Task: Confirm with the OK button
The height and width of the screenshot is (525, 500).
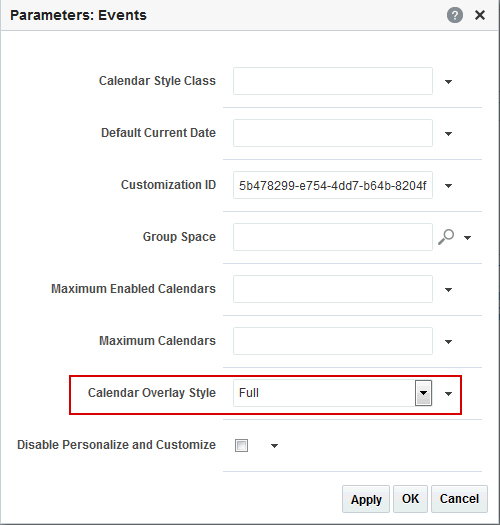Action: [410, 499]
